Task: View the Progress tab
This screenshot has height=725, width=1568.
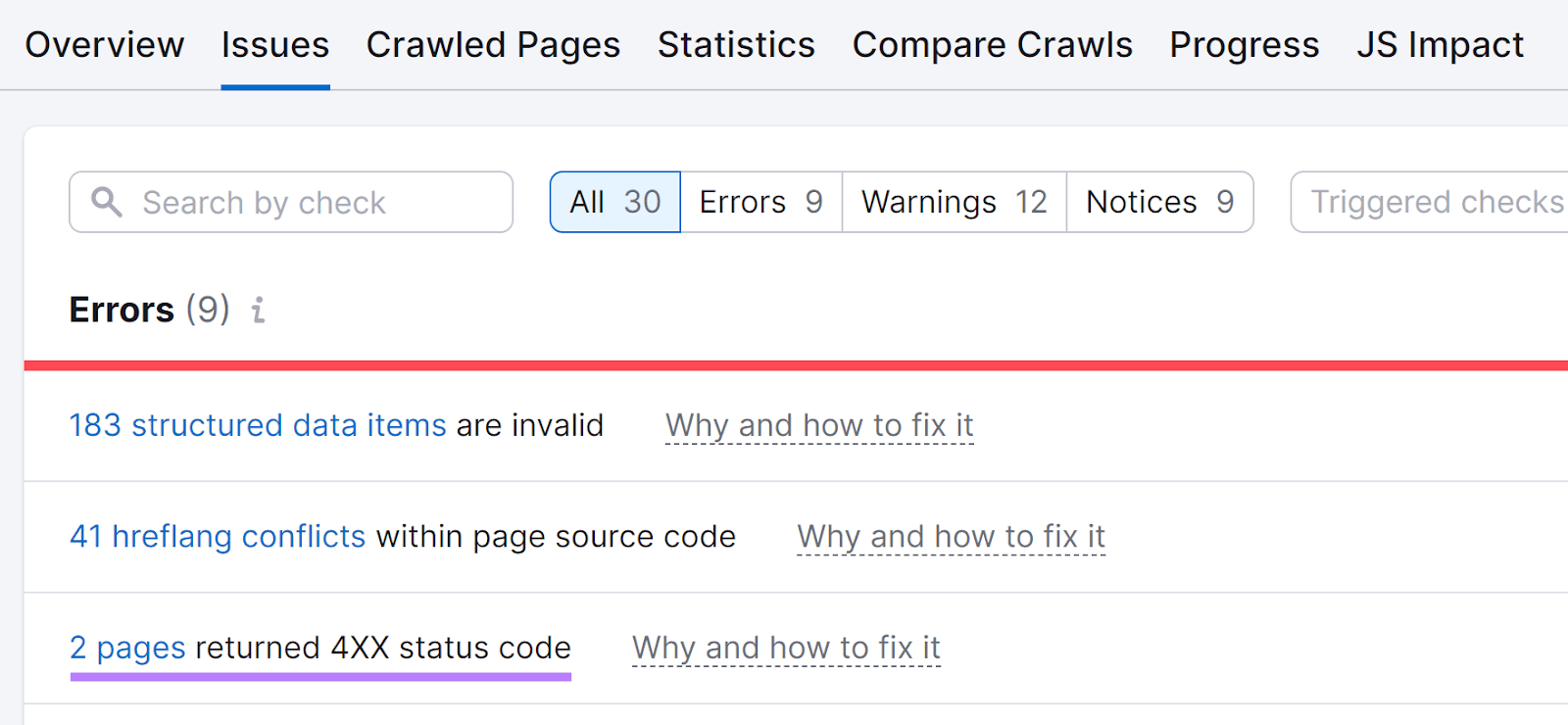Action: (x=1244, y=45)
